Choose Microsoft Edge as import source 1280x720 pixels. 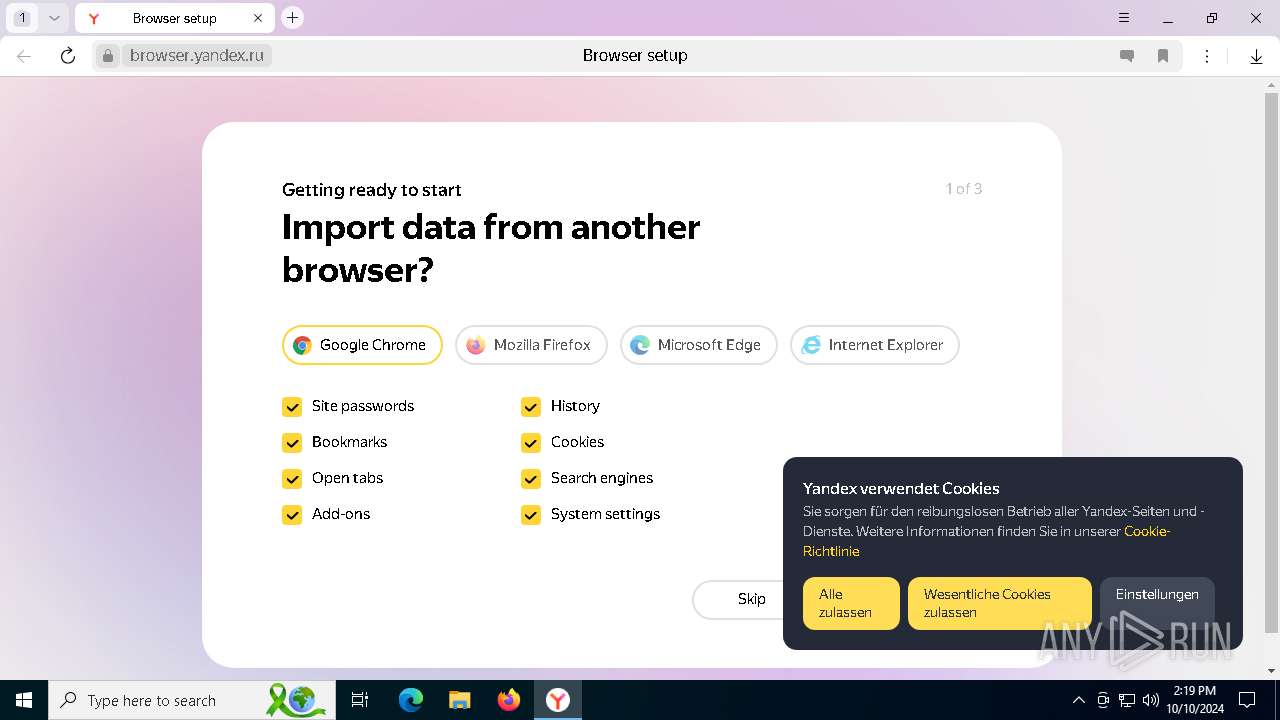coord(699,345)
